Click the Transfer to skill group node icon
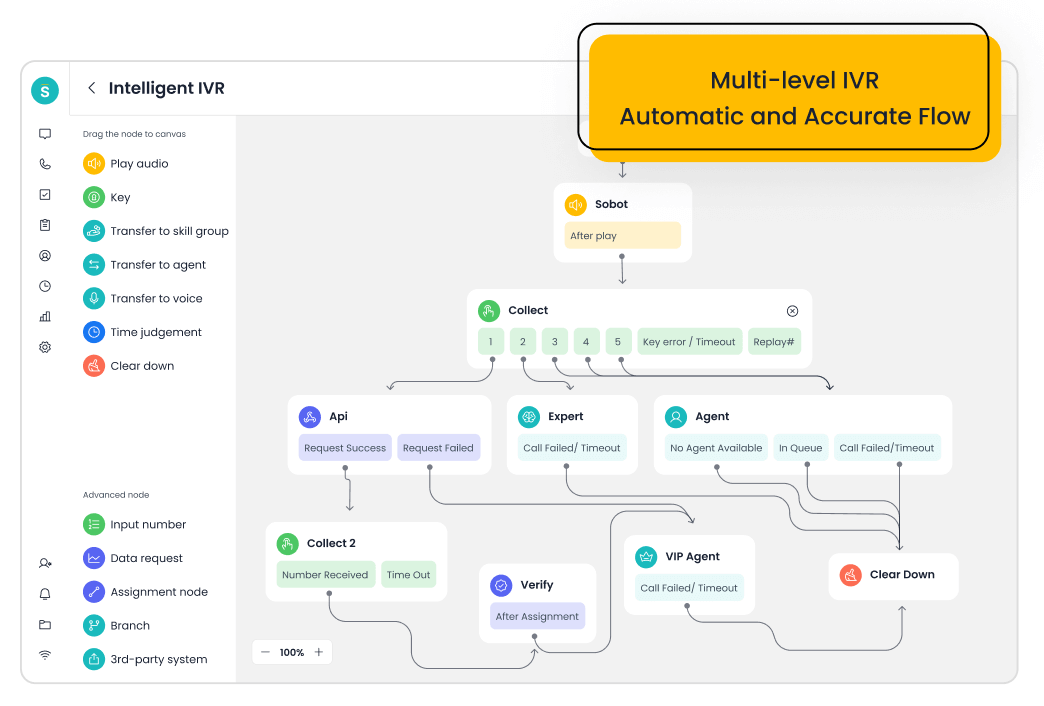This screenshot has width=1044, height=706. pos(92,230)
